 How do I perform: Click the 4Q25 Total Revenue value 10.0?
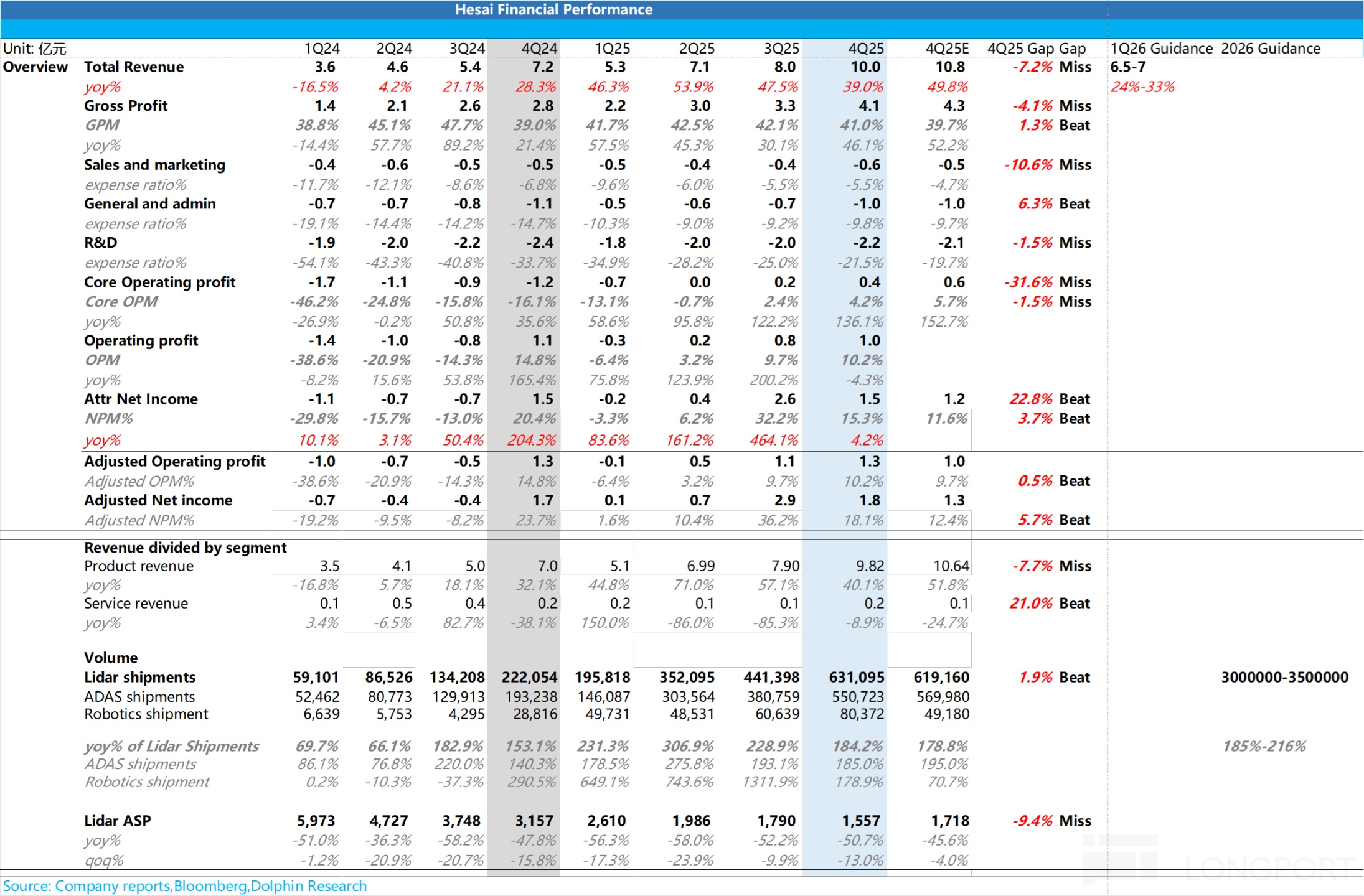(x=865, y=67)
